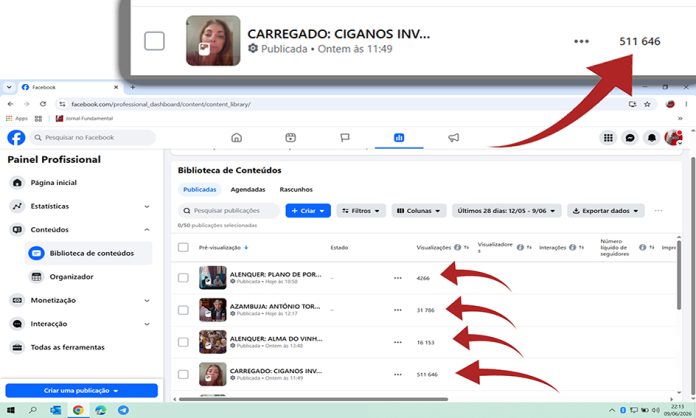Open the Home feed icon
The image size is (696, 418).
coord(237,138)
